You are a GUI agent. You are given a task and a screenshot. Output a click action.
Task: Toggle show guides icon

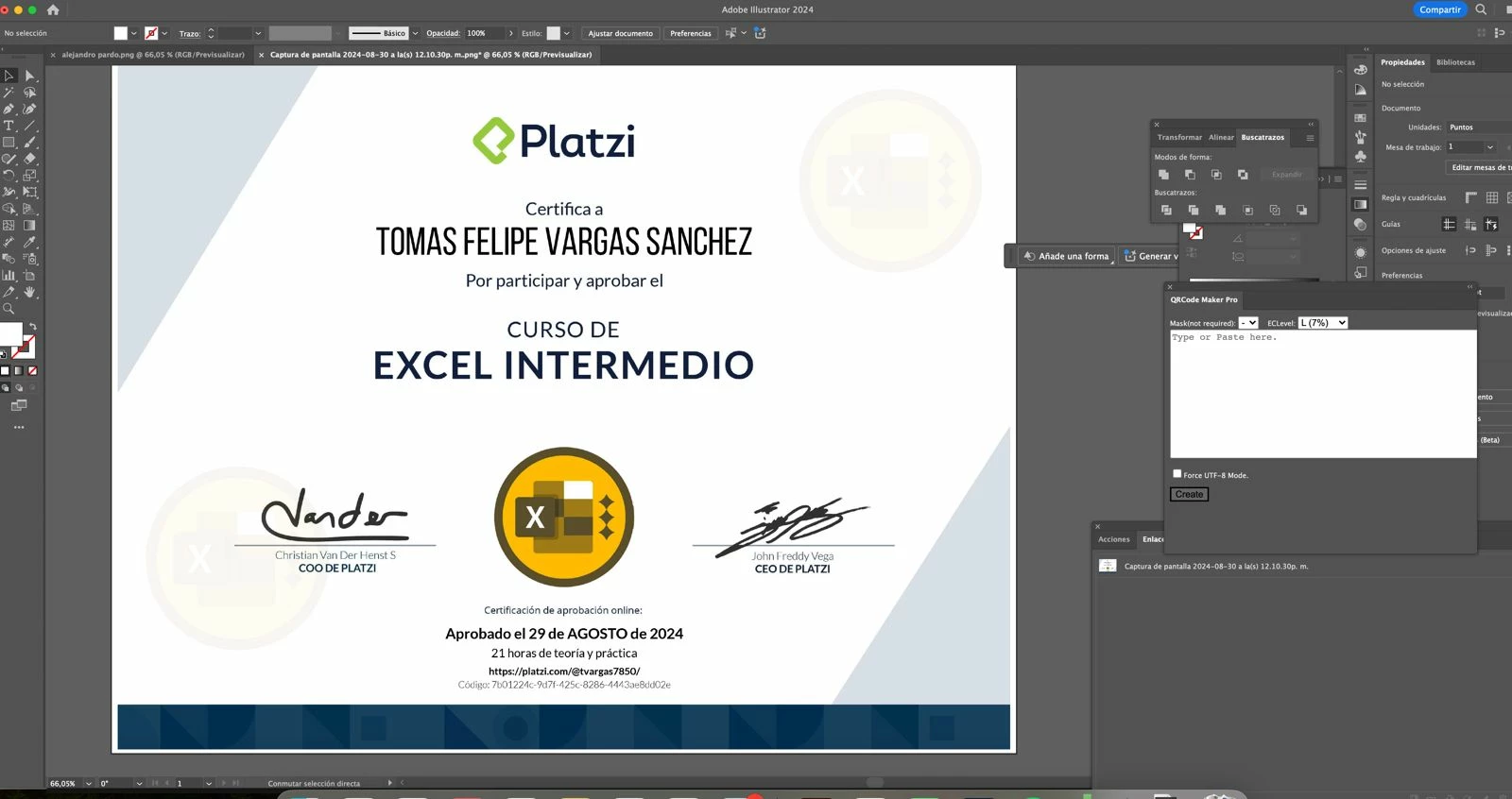click(x=1449, y=224)
